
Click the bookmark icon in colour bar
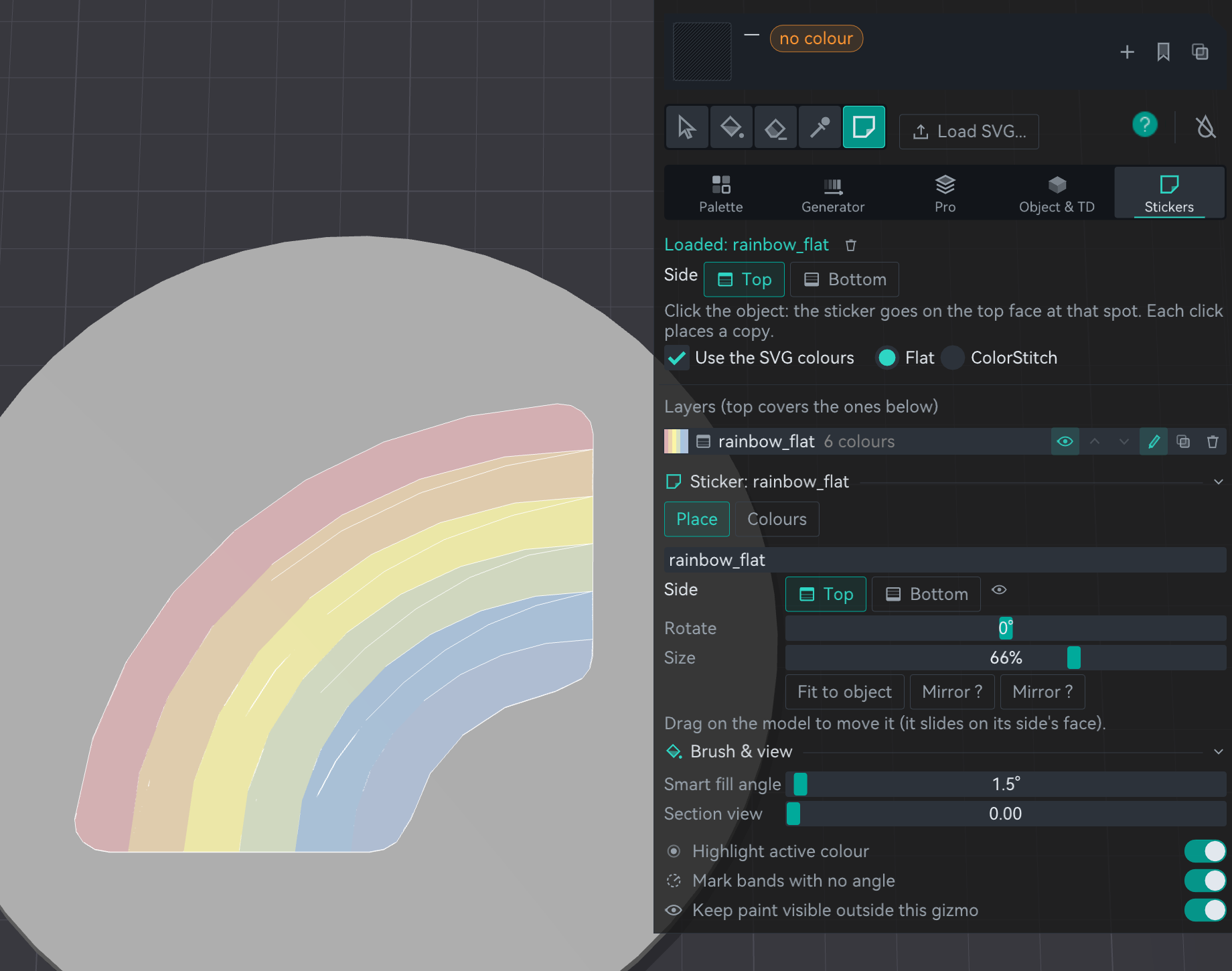[x=1164, y=52]
